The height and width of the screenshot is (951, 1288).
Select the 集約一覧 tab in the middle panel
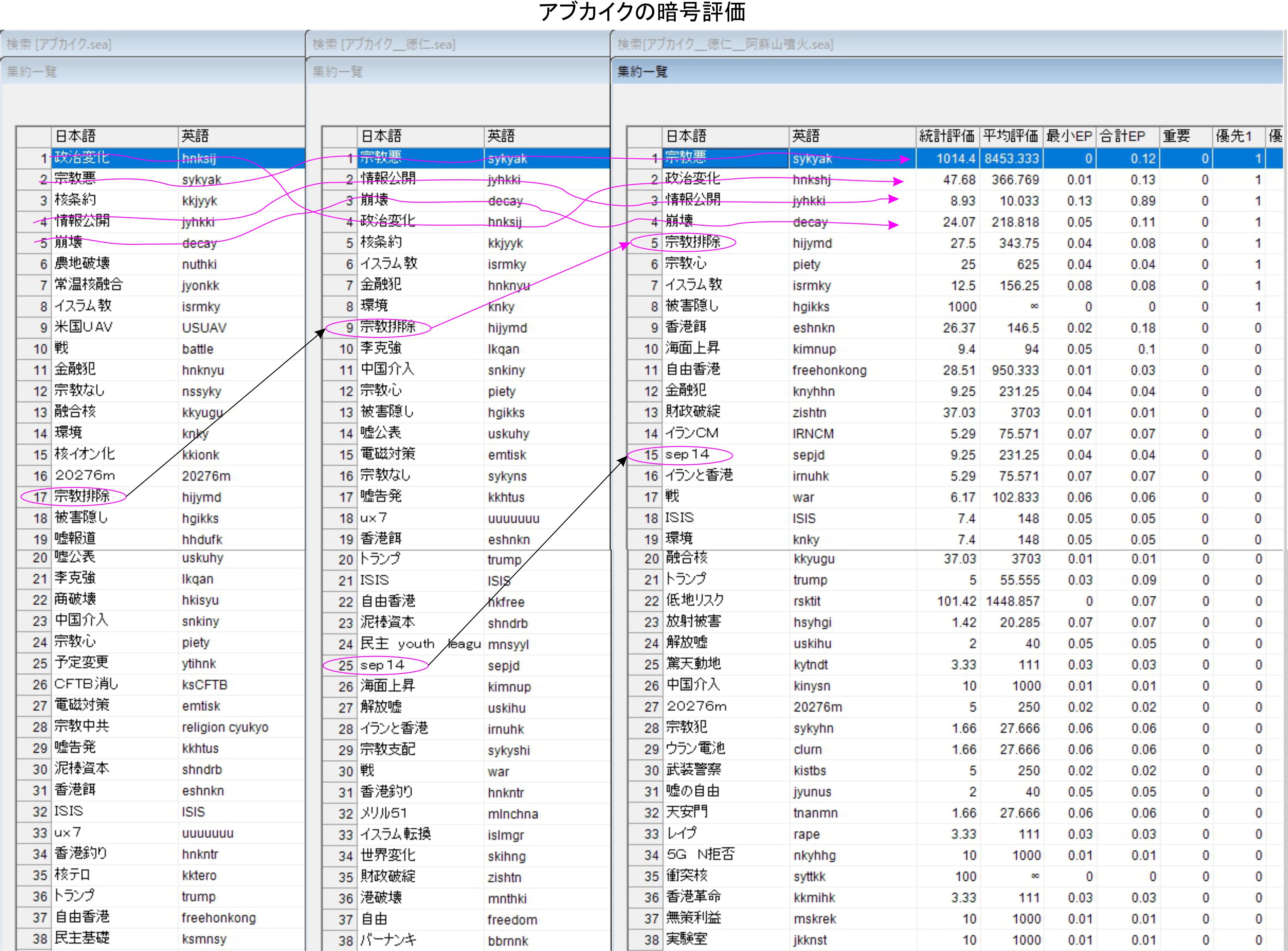tap(338, 72)
